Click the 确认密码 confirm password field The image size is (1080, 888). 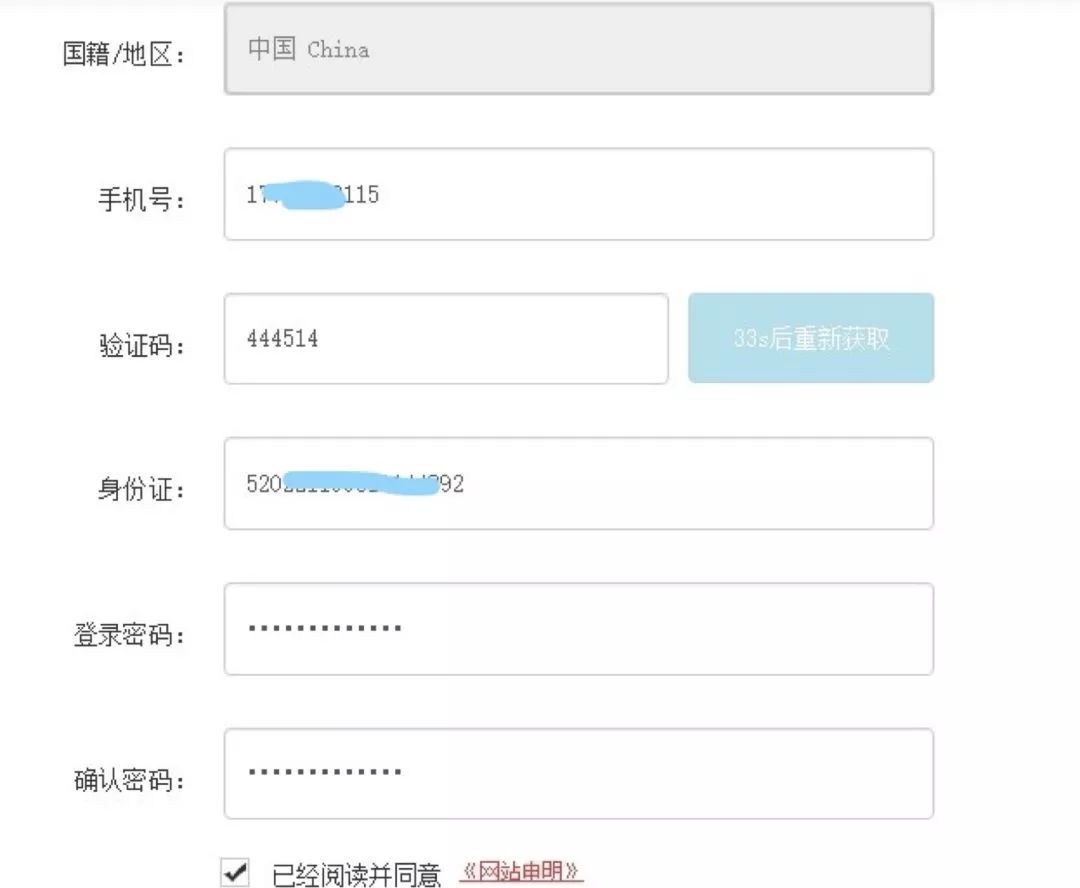[578, 774]
